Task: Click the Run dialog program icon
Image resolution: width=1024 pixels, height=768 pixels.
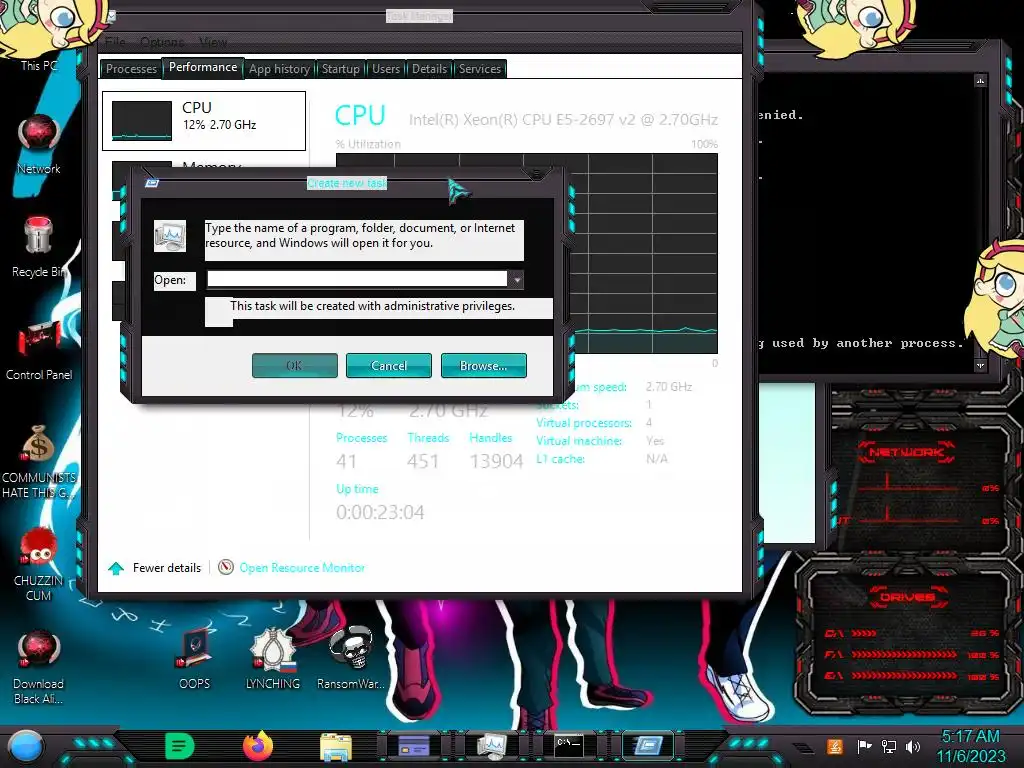Action: [170, 236]
